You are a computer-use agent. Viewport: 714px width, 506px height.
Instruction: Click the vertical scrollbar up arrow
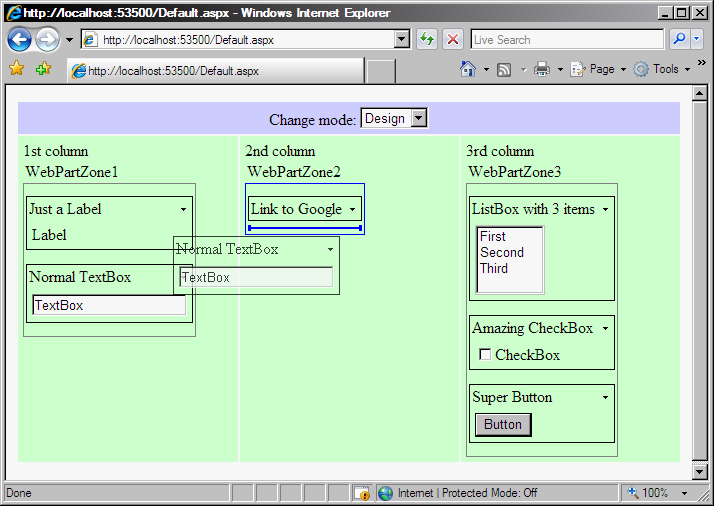pyautogui.click(x=699, y=93)
